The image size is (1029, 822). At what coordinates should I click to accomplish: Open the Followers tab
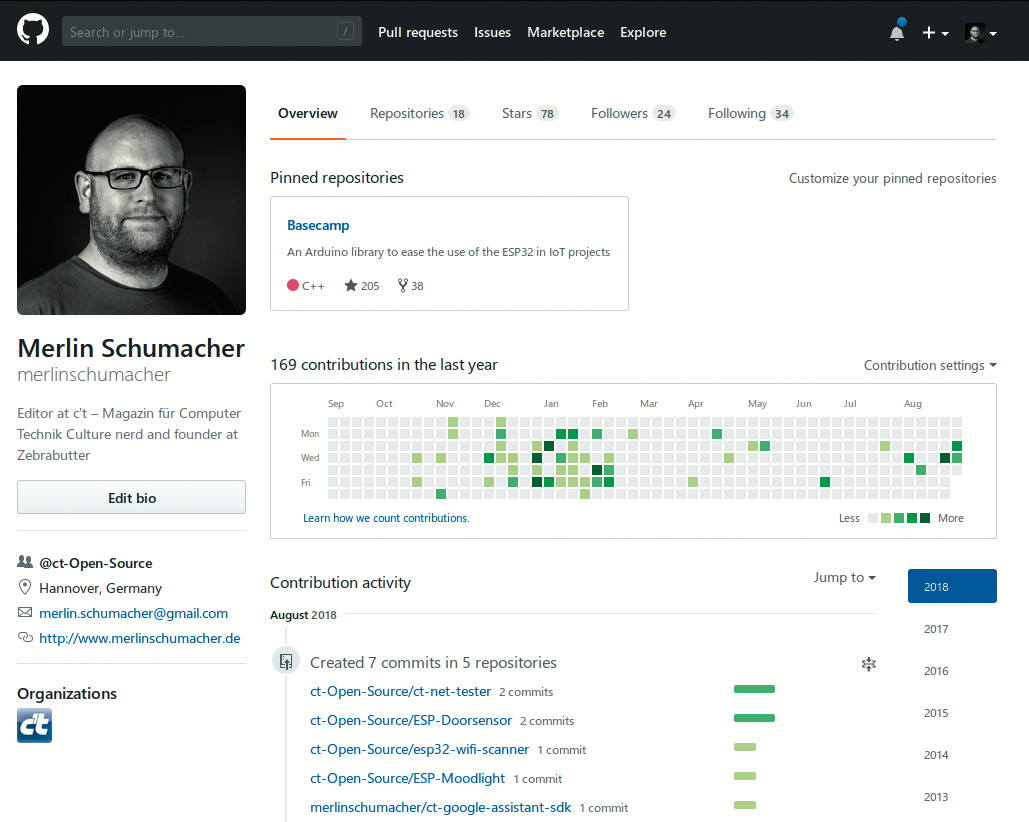click(x=632, y=114)
